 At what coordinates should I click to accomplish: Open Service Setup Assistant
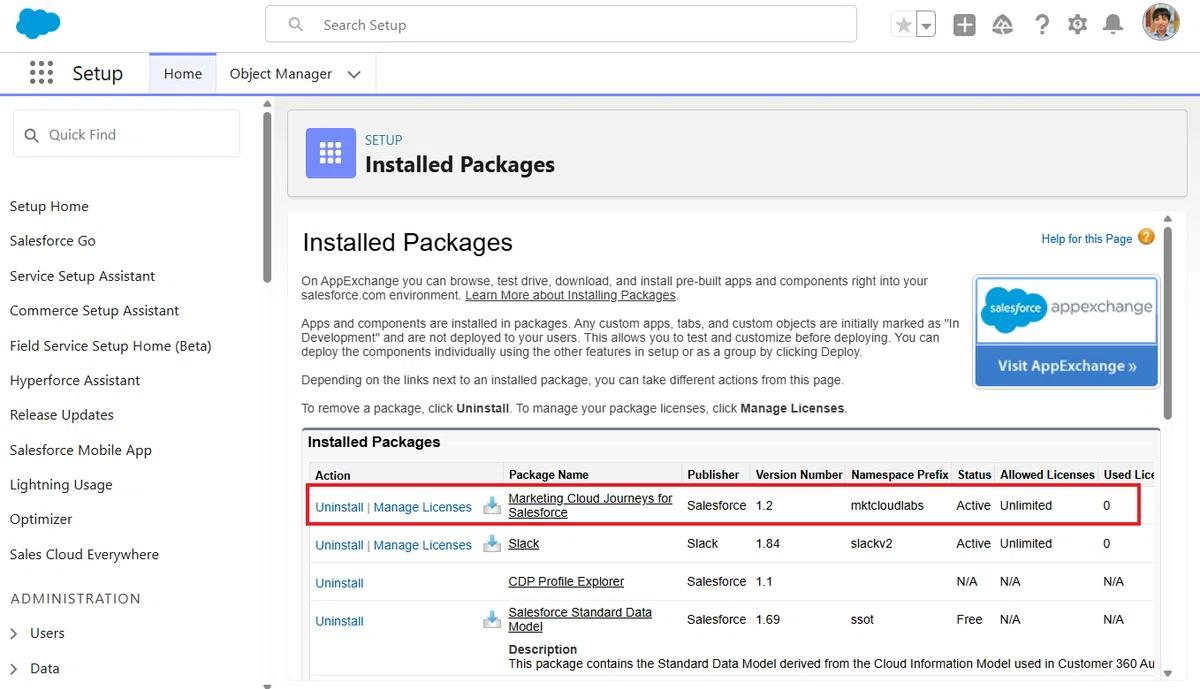pos(82,276)
